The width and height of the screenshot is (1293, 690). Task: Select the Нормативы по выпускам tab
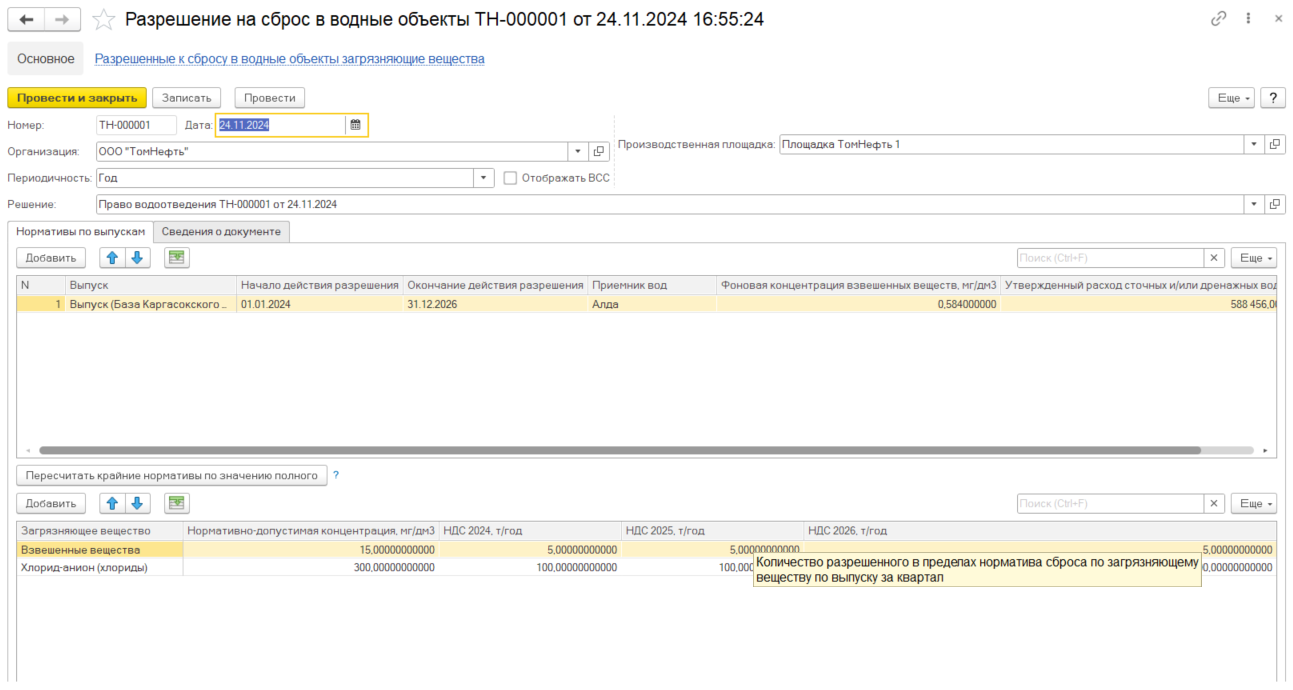[x=81, y=232]
